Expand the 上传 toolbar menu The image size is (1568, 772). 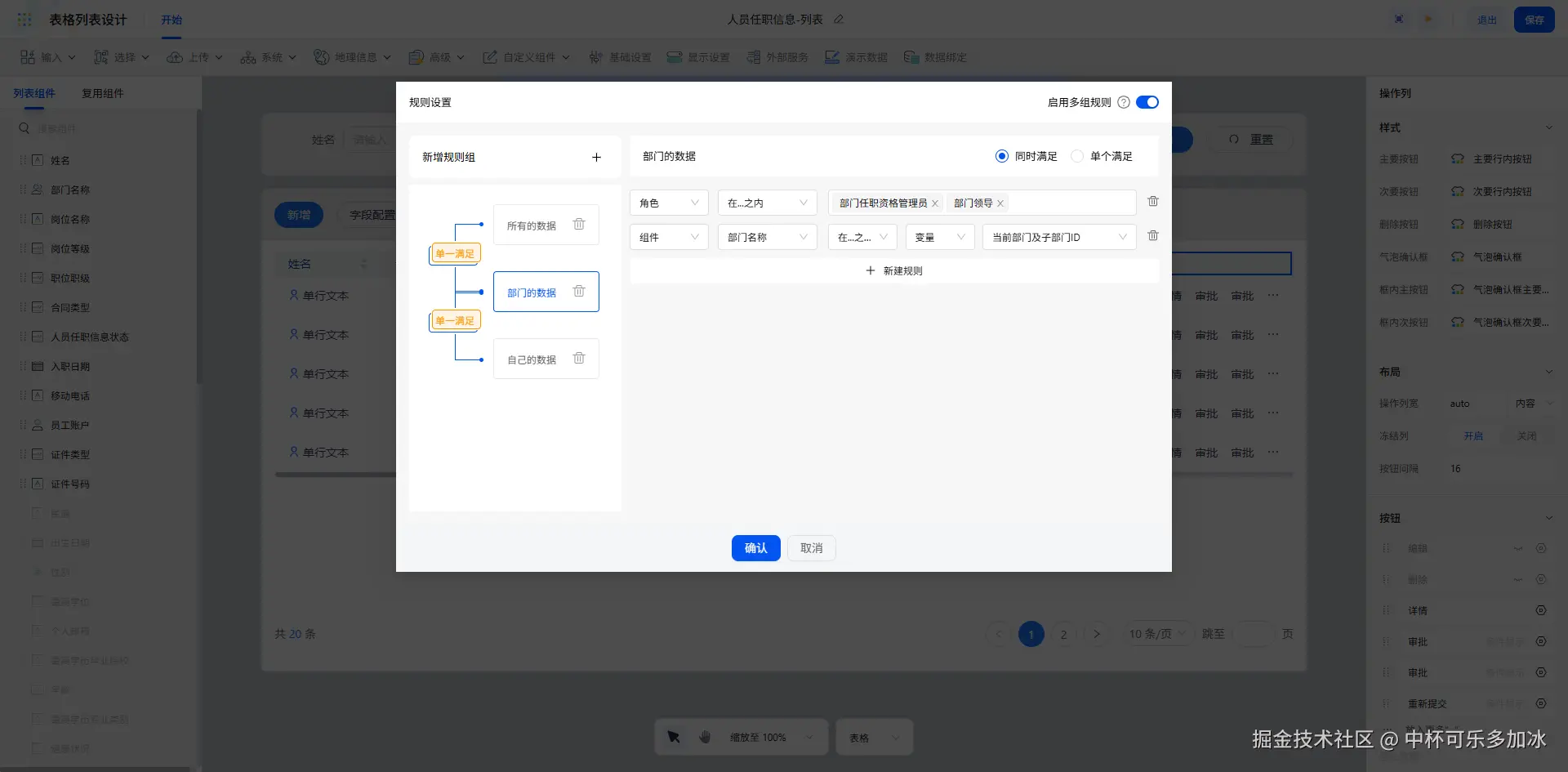tap(195, 57)
